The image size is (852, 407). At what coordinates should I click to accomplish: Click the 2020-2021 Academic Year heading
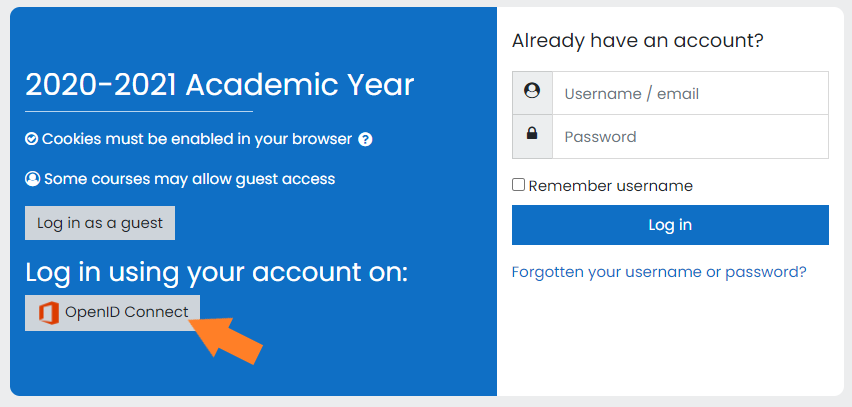(220, 85)
